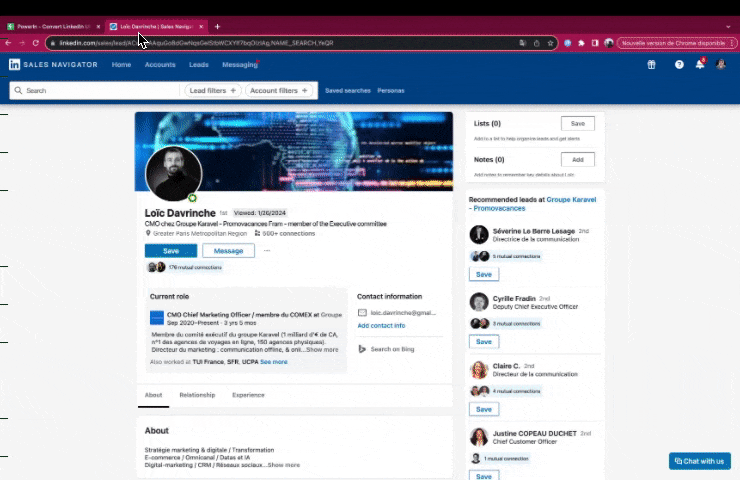Save Cyrille Fradin as lead
This screenshot has height=480, width=740.
click(x=484, y=341)
